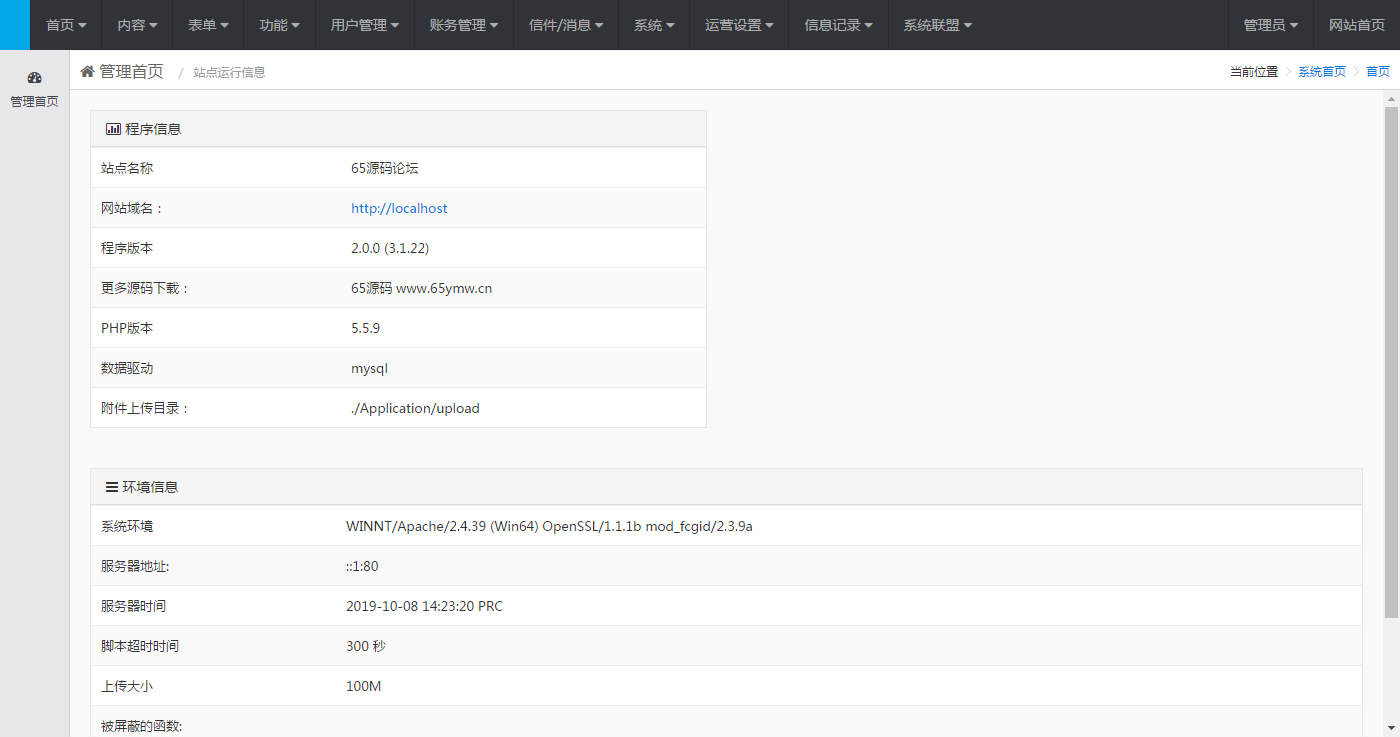Screen dimensions: 1400x737
Task: Open the http://localhost domain link
Action: pyautogui.click(x=399, y=208)
